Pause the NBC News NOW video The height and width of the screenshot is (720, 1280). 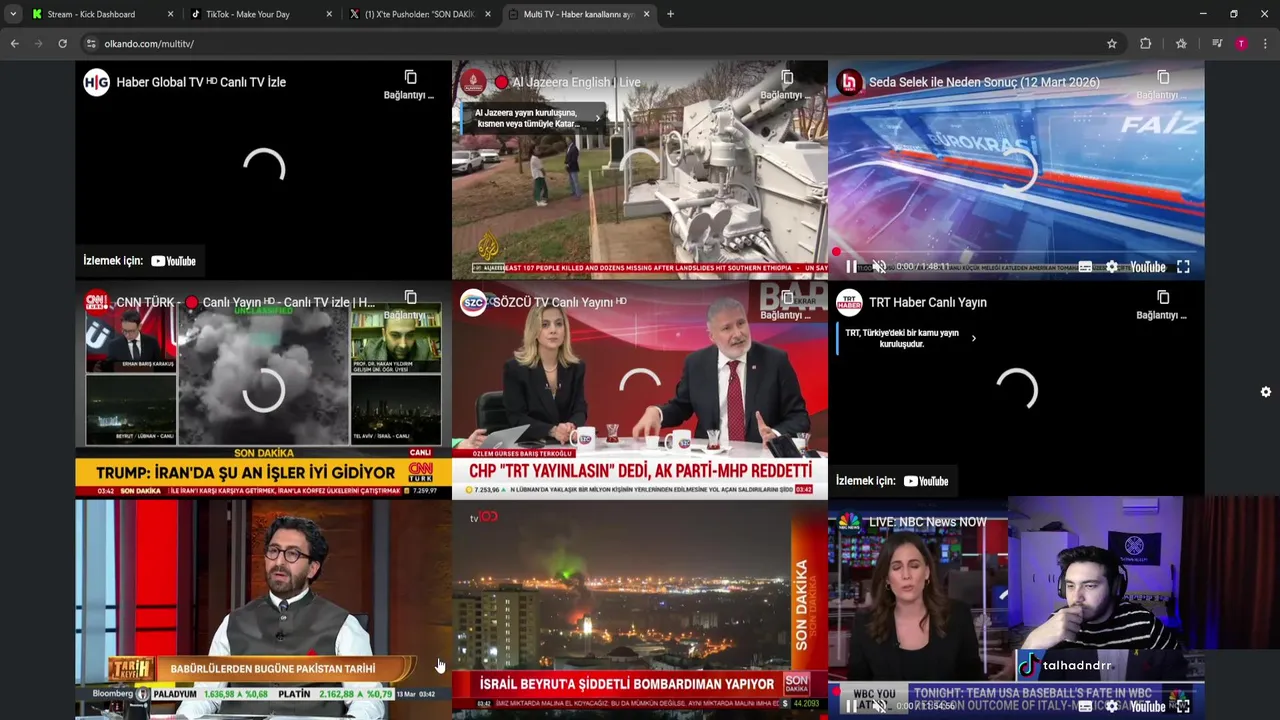[x=851, y=706]
